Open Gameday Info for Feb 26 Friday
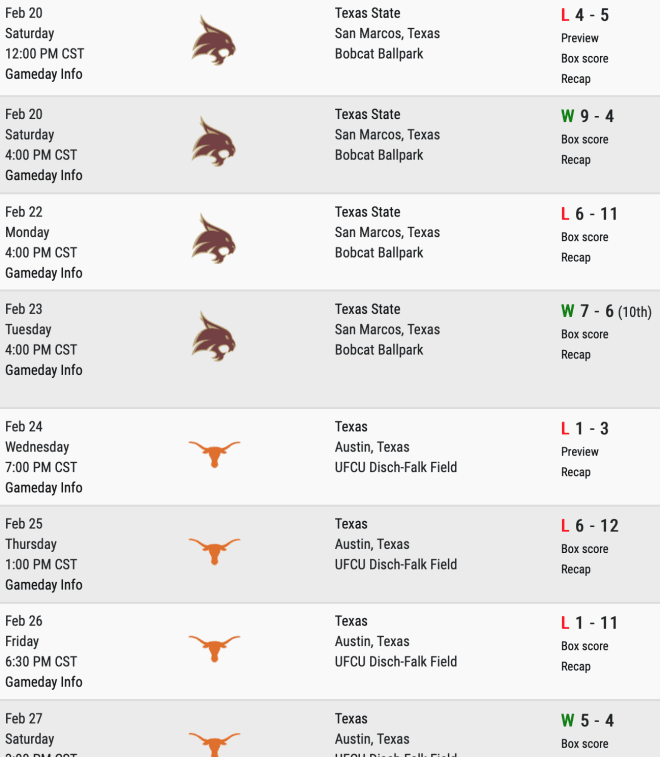 pos(44,682)
